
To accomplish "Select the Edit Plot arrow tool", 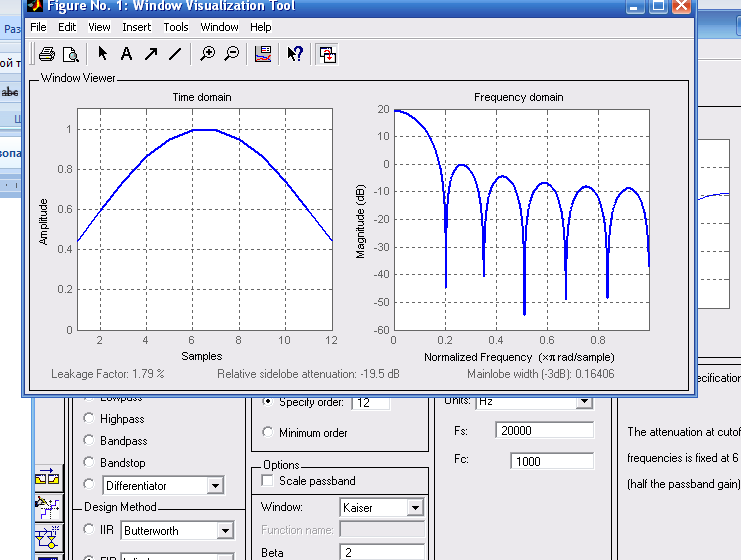I will click(x=103, y=54).
